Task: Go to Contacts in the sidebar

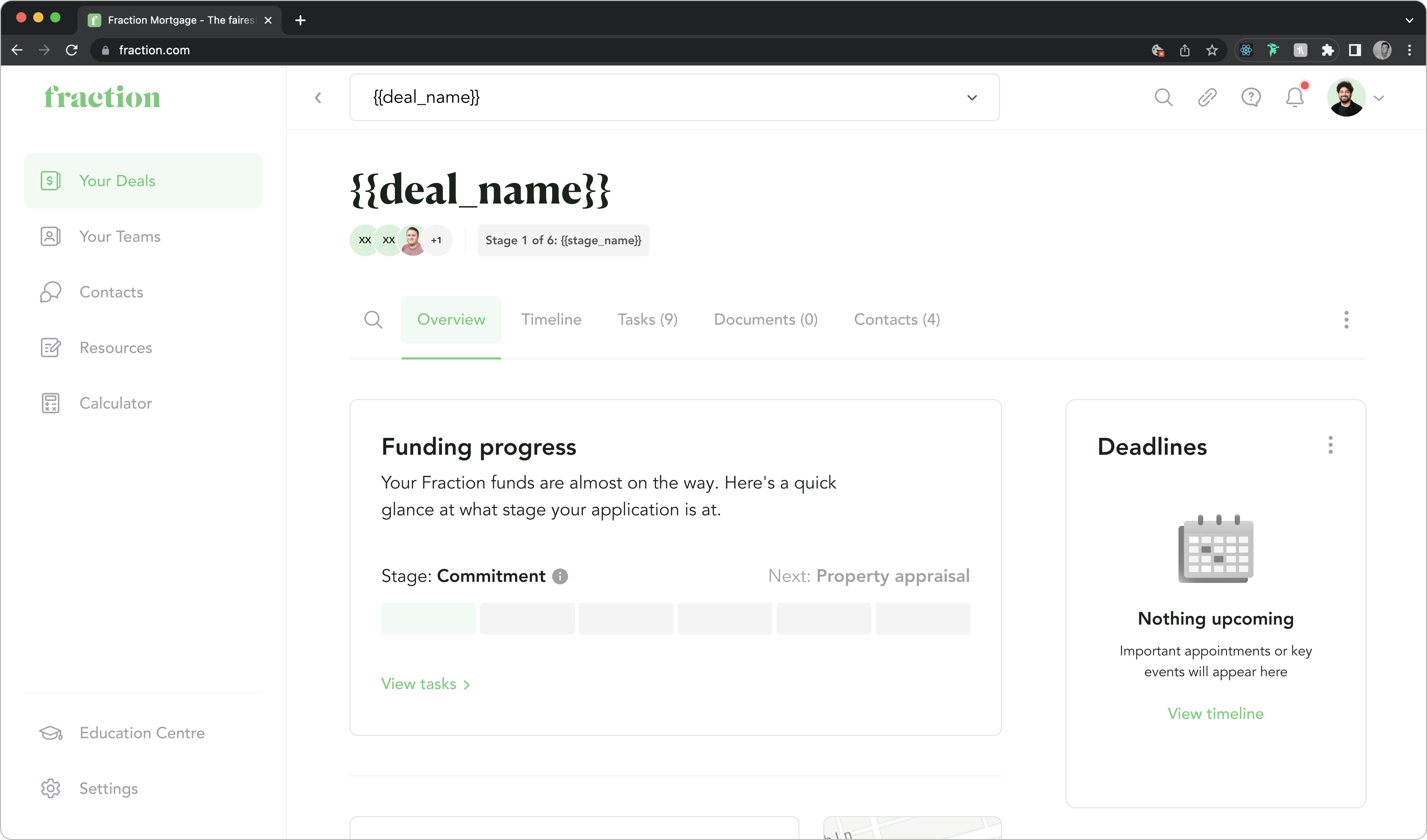Action: coord(143,292)
